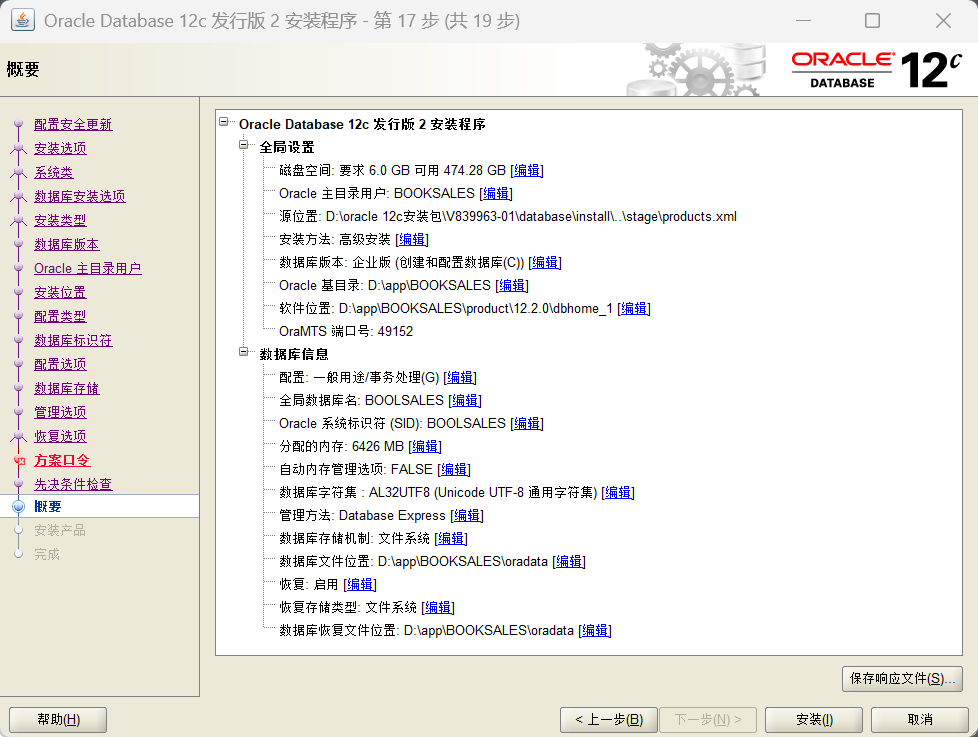Edit the 软件位置 dbhome_1 path
The image size is (978, 737).
634,309
